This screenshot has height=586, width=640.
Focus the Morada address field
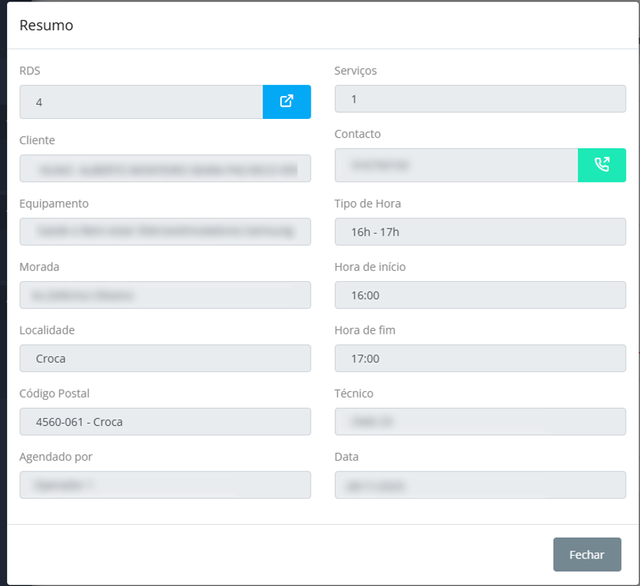coord(165,295)
